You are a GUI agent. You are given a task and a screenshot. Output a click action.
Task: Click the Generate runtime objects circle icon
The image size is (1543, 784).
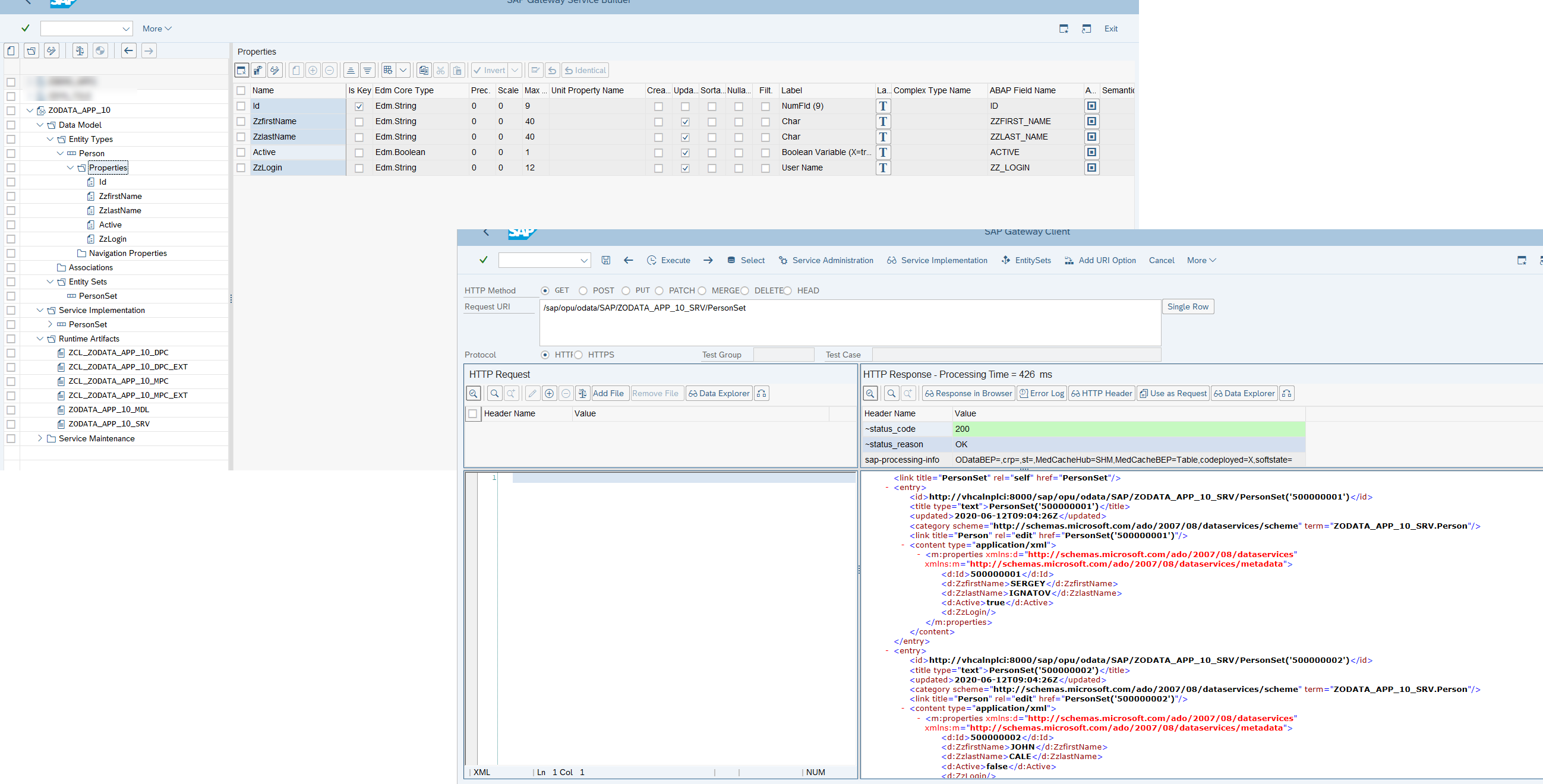[x=100, y=51]
